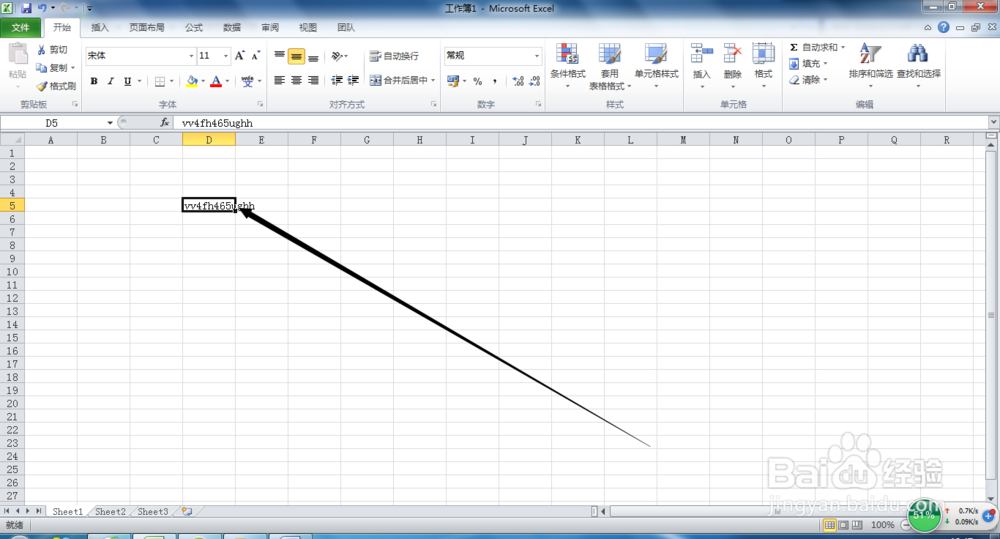Set top vertical alignment

pyautogui.click(x=279, y=56)
